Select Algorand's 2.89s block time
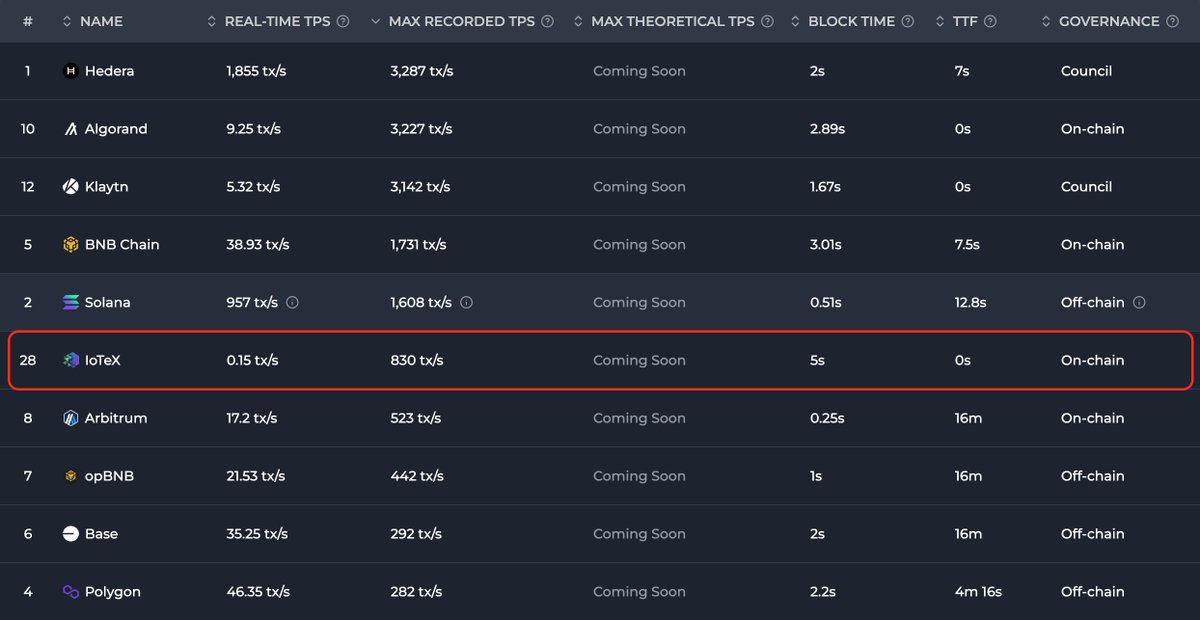This screenshot has width=1200, height=620. click(827, 129)
